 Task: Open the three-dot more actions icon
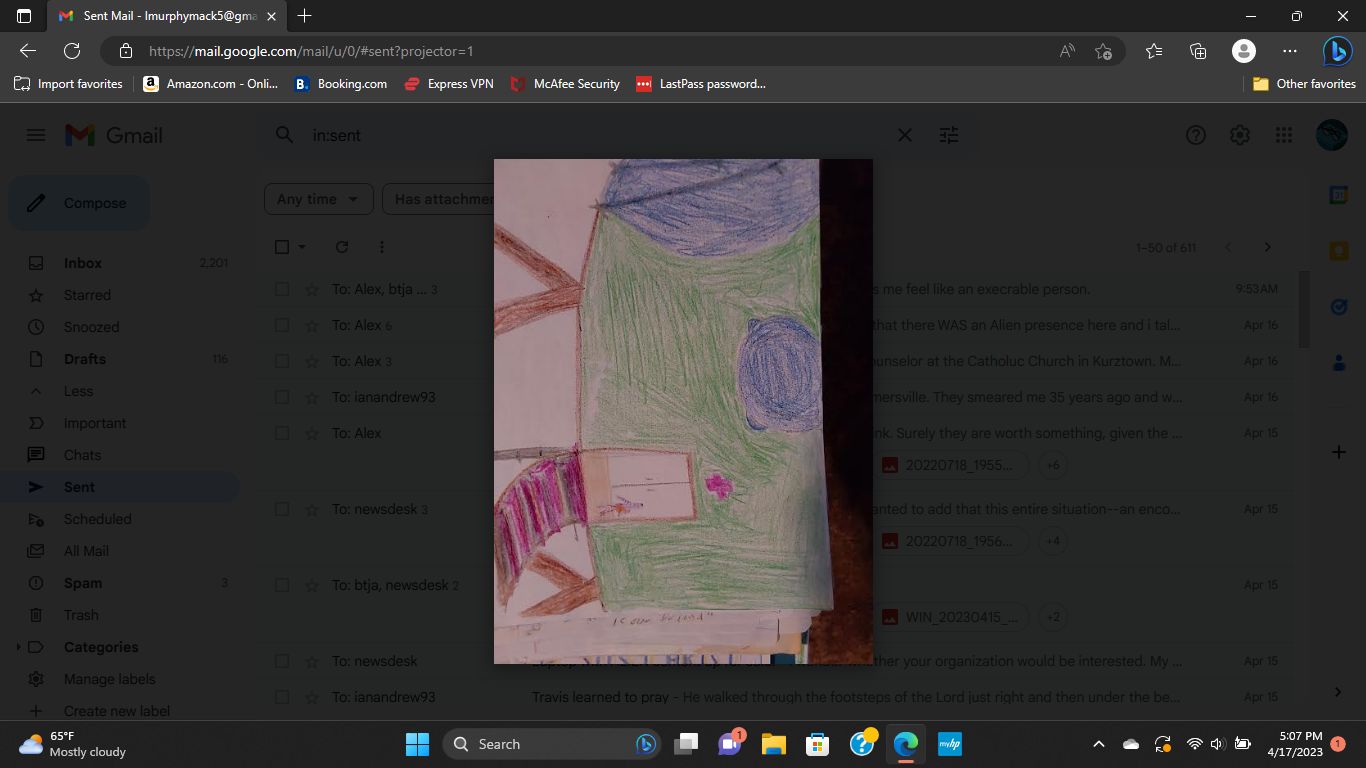[x=381, y=247]
